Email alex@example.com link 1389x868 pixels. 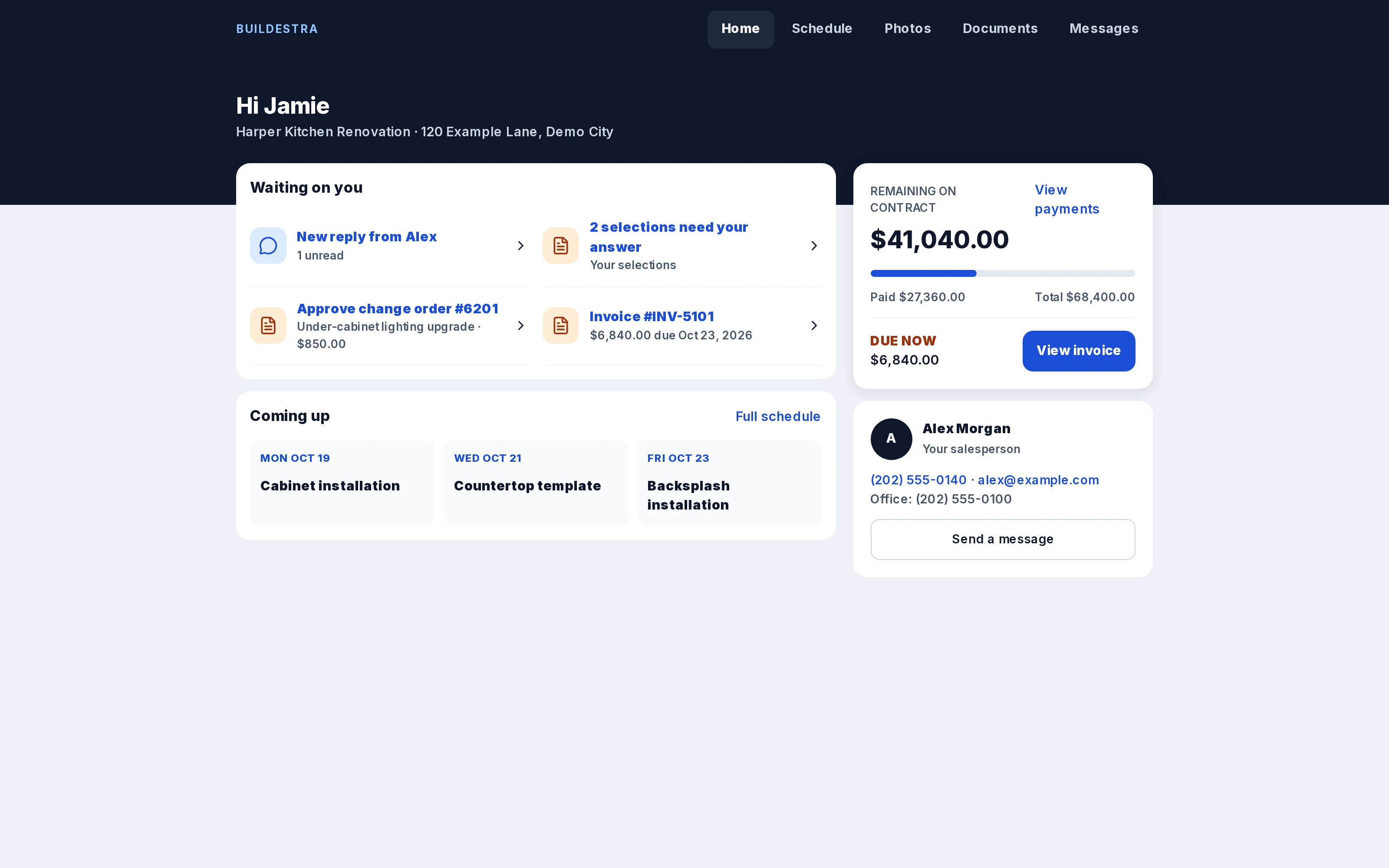coord(1038,480)
